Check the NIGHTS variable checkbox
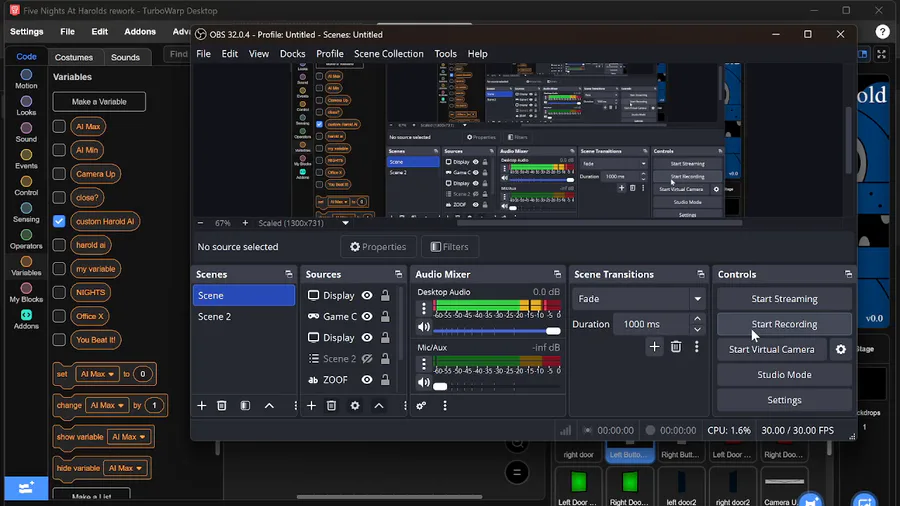Screen dimensions: 900x506 click(x=59, y=293)
